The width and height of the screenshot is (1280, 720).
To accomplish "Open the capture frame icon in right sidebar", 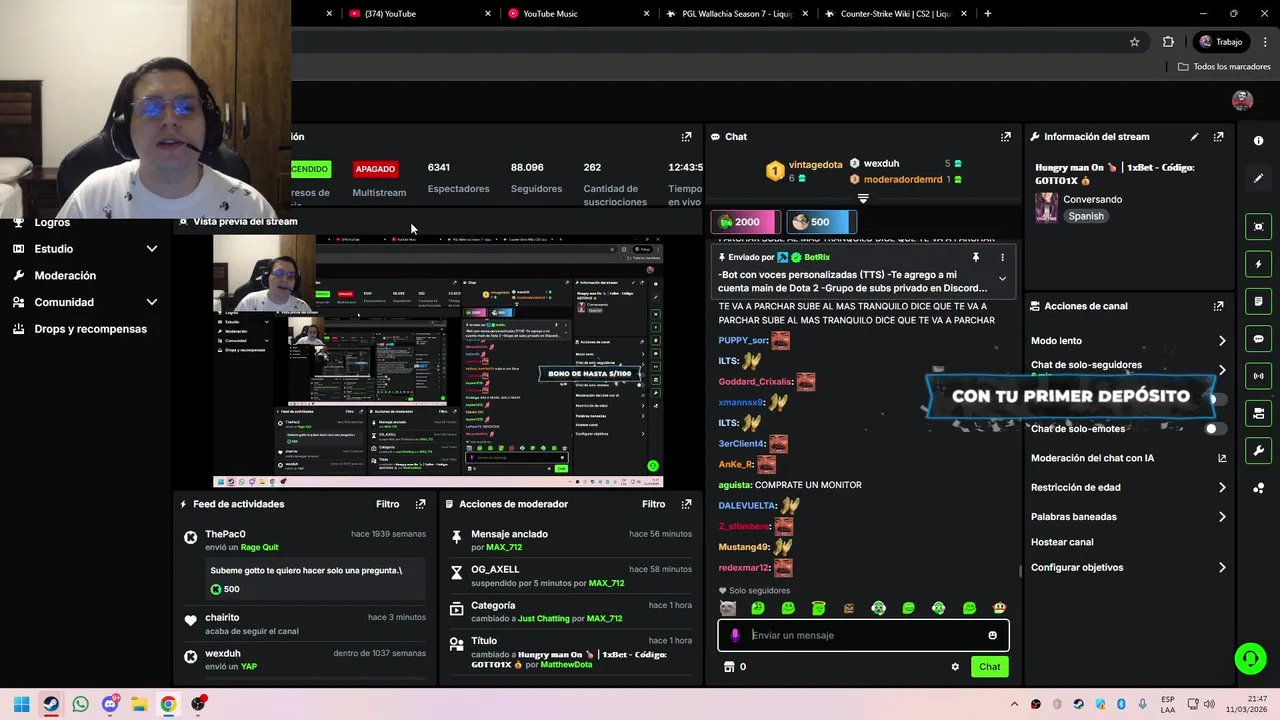I will [x=1258, y=227].
